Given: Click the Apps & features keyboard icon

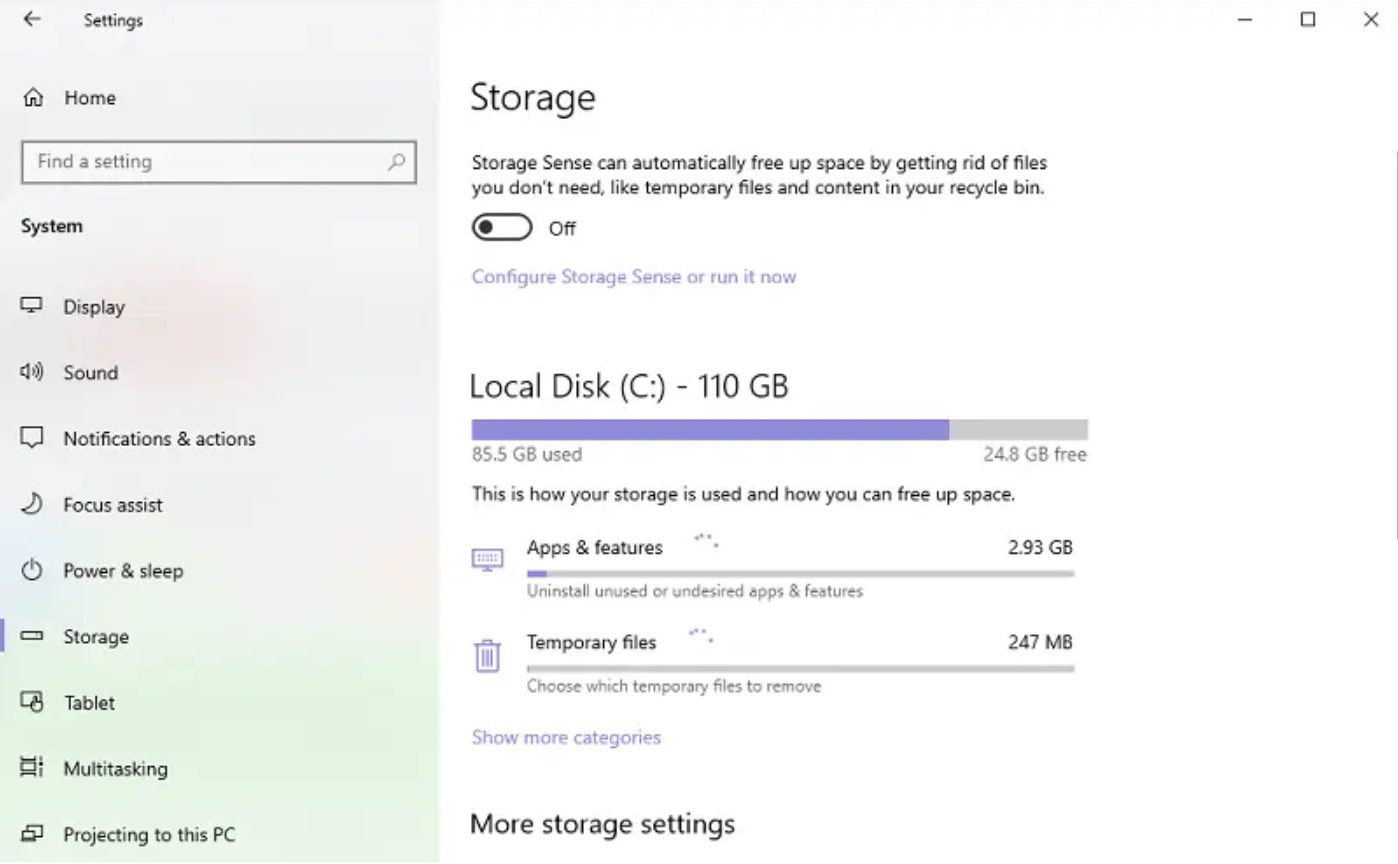Looking at the screenshot, I should click(x=487, y=559).
